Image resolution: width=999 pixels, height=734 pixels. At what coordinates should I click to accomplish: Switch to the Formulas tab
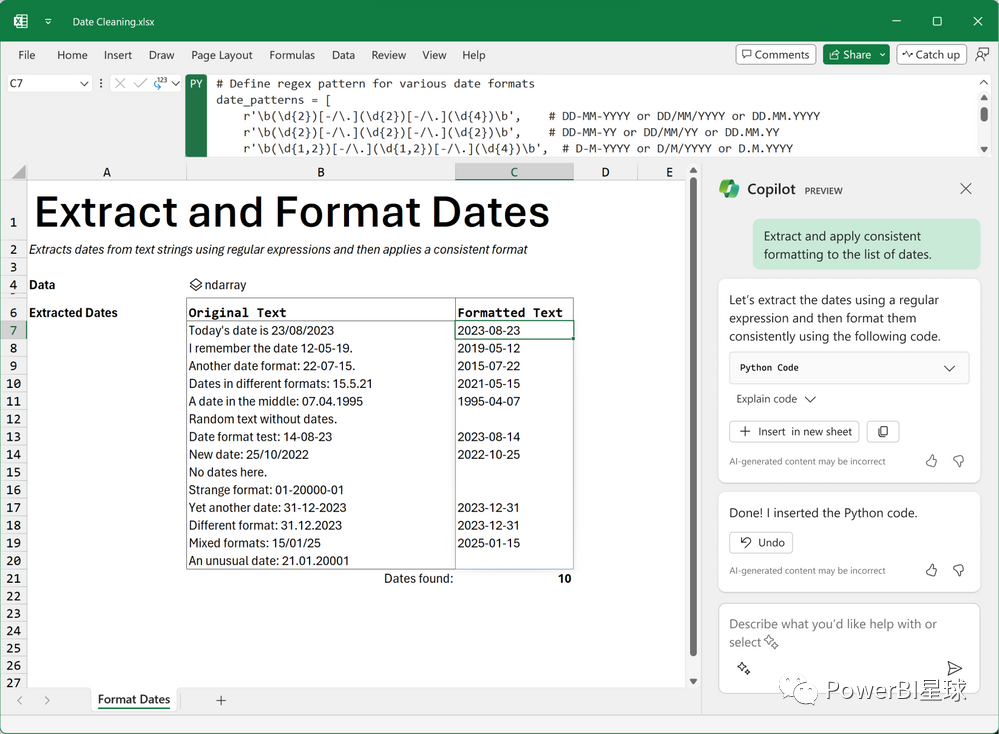[292, 55]
